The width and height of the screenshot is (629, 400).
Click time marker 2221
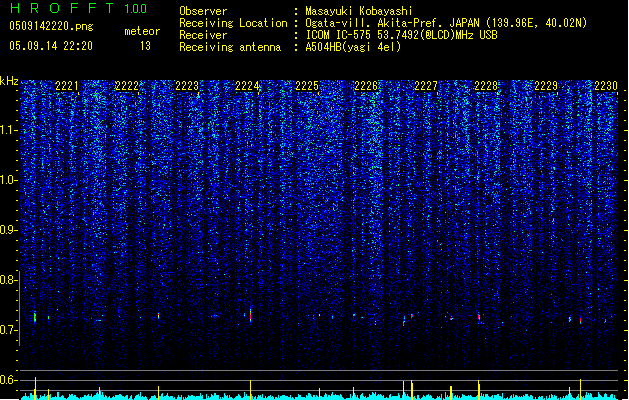(x=67, y=86)
